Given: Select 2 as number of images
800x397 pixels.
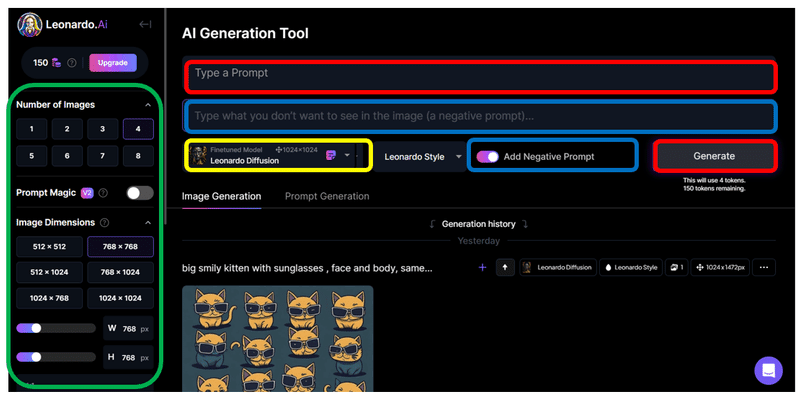Looking at the screenshot, I should 67,129.
